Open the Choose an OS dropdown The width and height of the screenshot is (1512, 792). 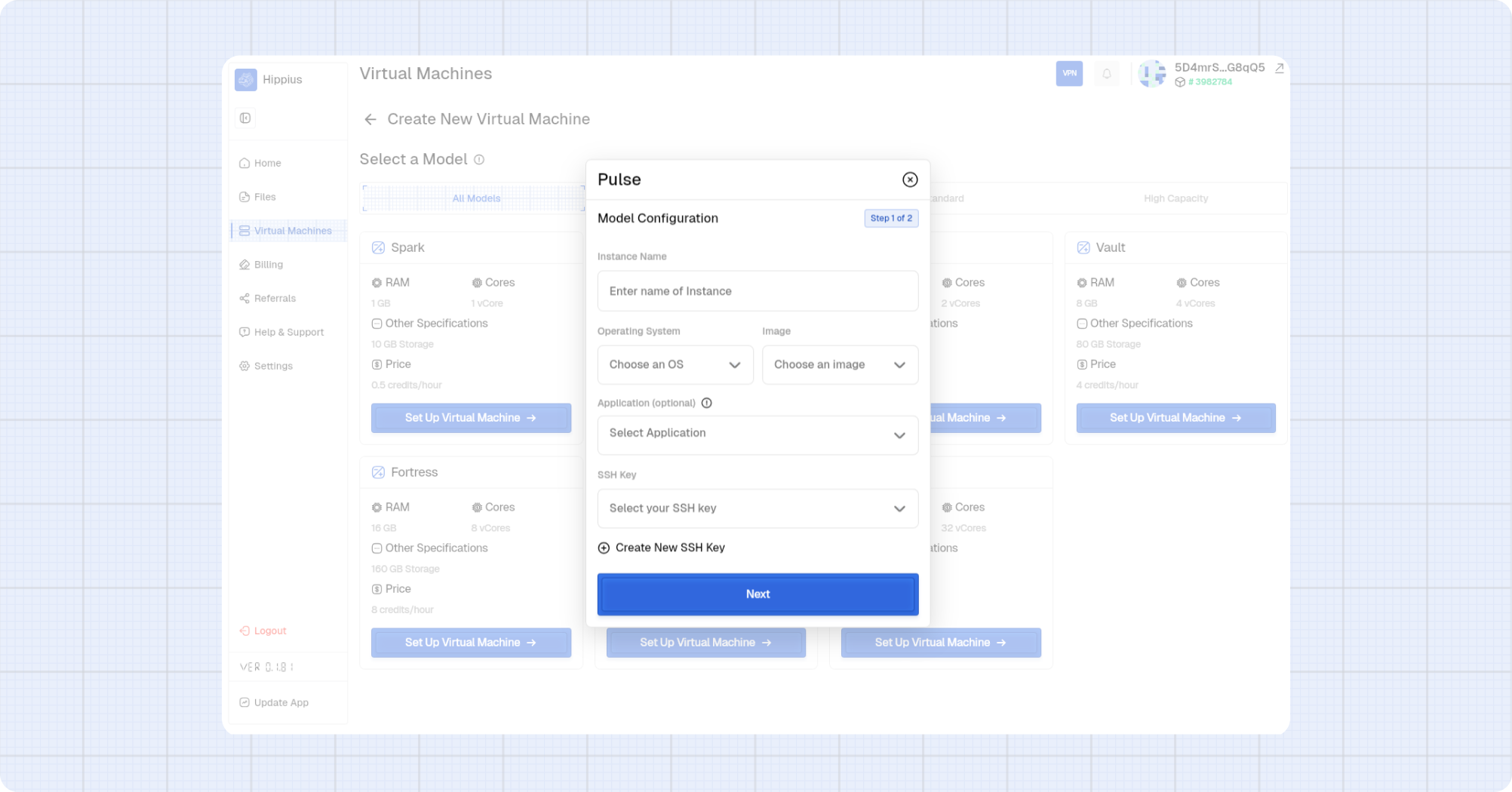click(x=675, y=364)
